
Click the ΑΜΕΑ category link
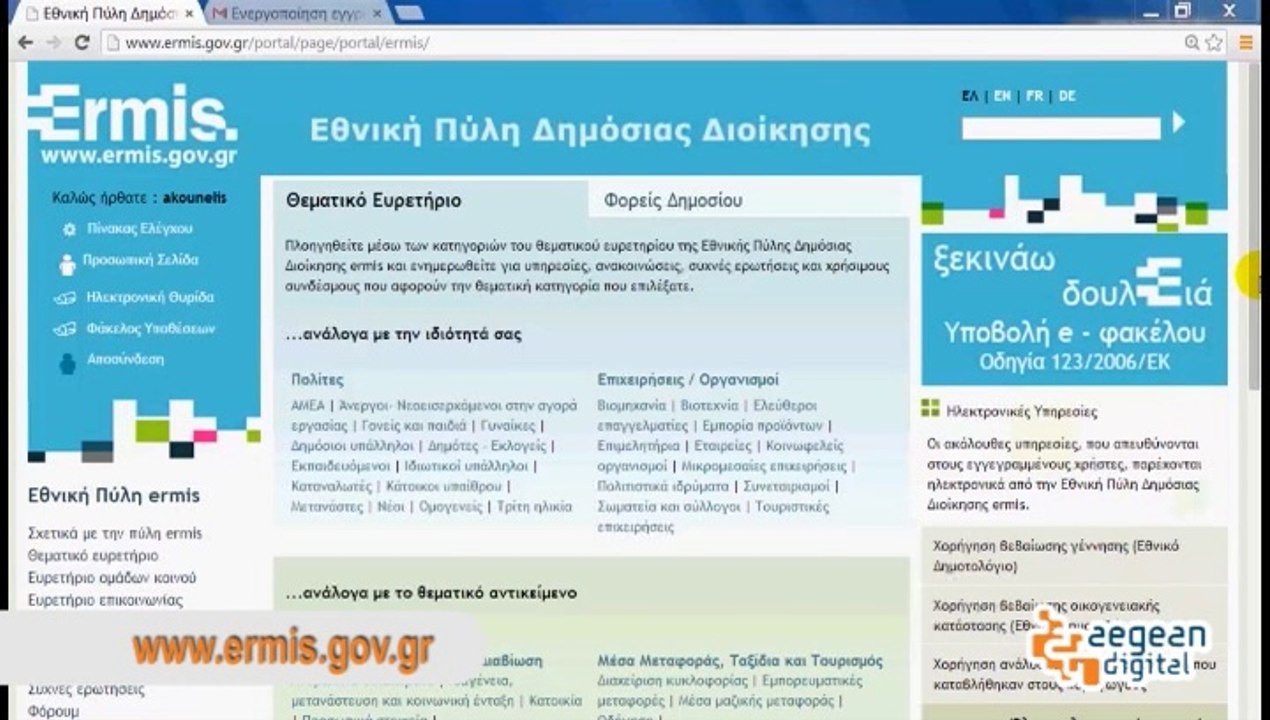point(308,406)
